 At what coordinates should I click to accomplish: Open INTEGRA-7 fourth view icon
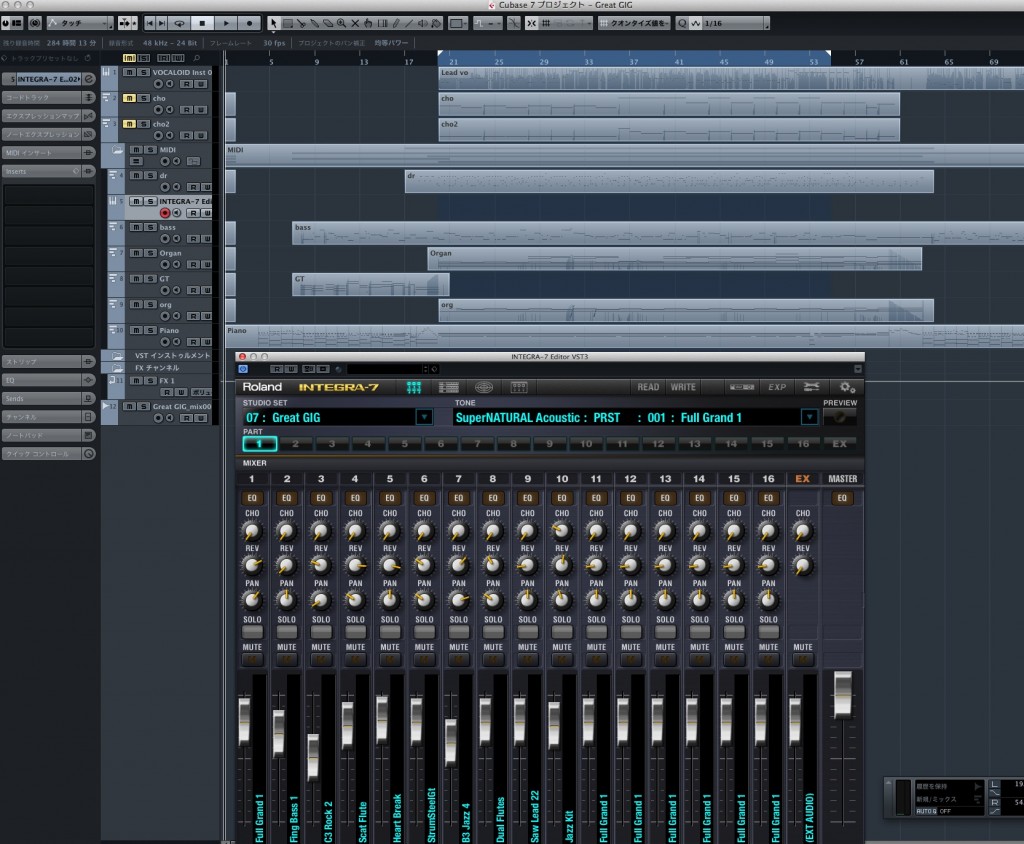[x=519, y=387]
